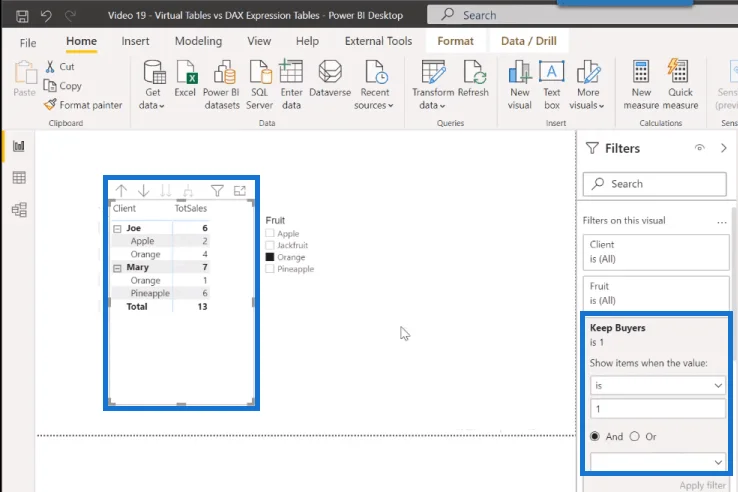Import data from Excel
This screenshot has width=738, height=492.
(185, 79)
